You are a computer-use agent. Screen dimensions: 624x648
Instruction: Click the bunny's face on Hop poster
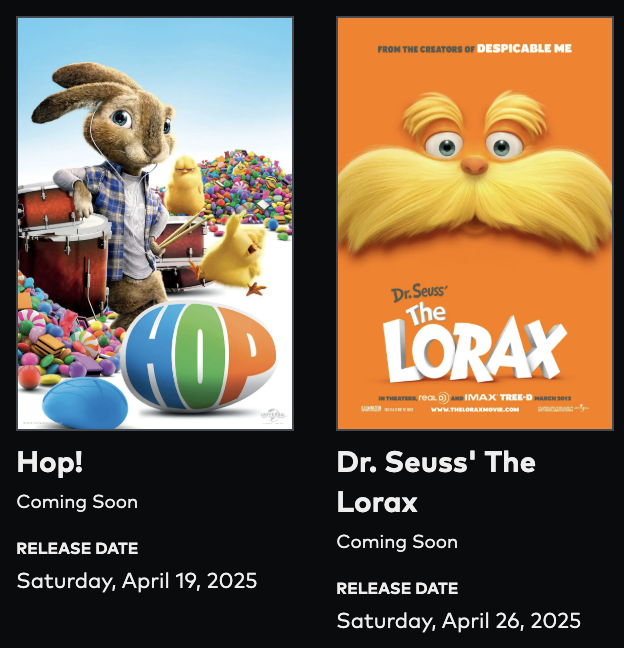click(x=134, y=132)
